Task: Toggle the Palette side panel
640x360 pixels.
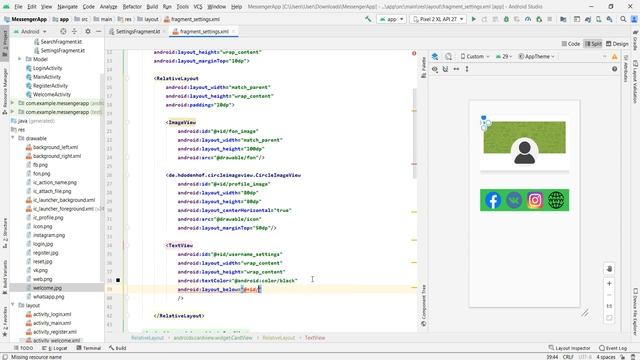Action: pos(424,67)
